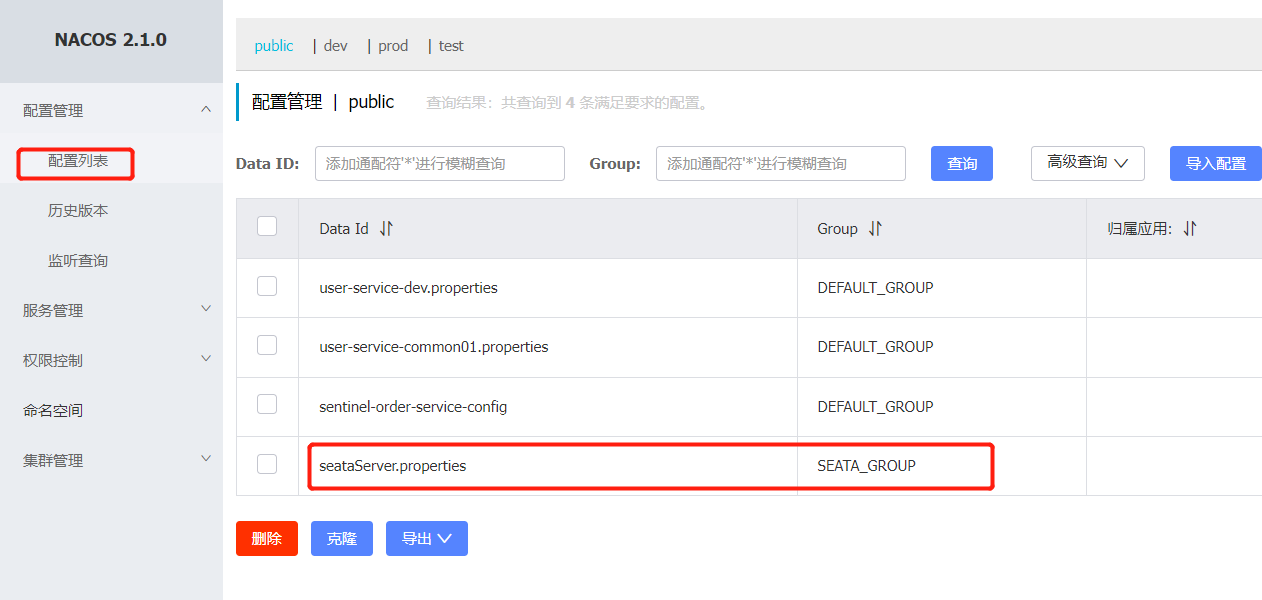Open the 高级查询 advanced query dropdown
1262x600 pixels.
coord(1087,163)
